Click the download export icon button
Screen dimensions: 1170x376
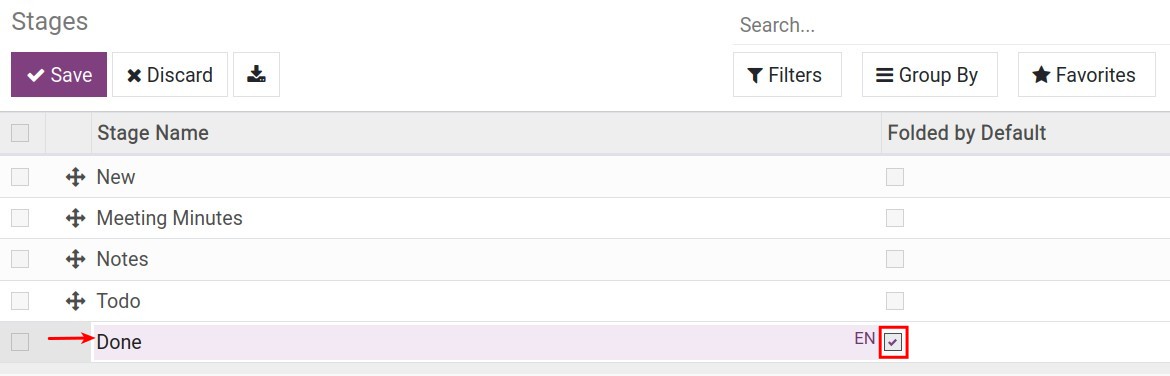point(256,75)
